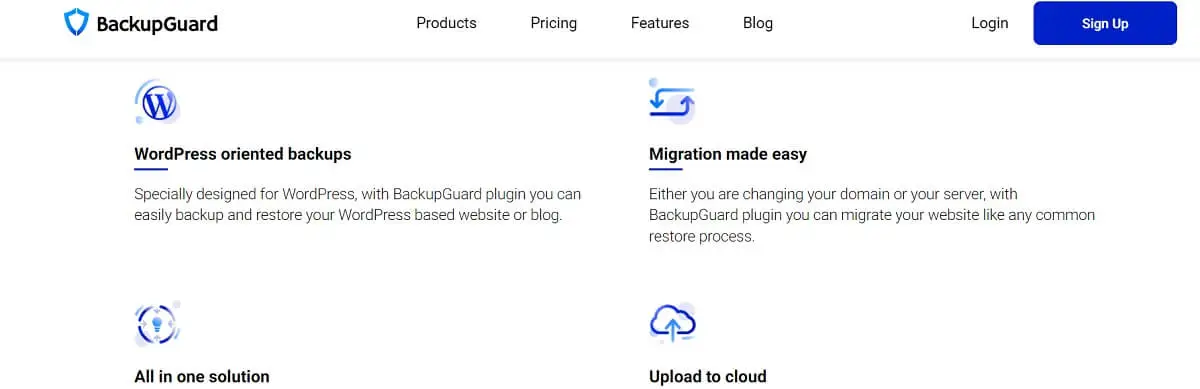
Task: Click underline beneath Migration made easy
Action: (666, 170)
